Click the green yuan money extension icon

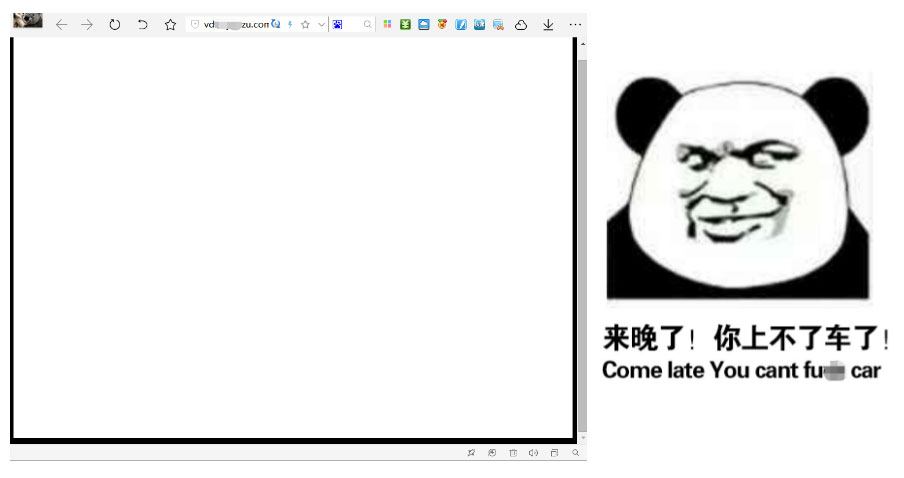point(405,24)
